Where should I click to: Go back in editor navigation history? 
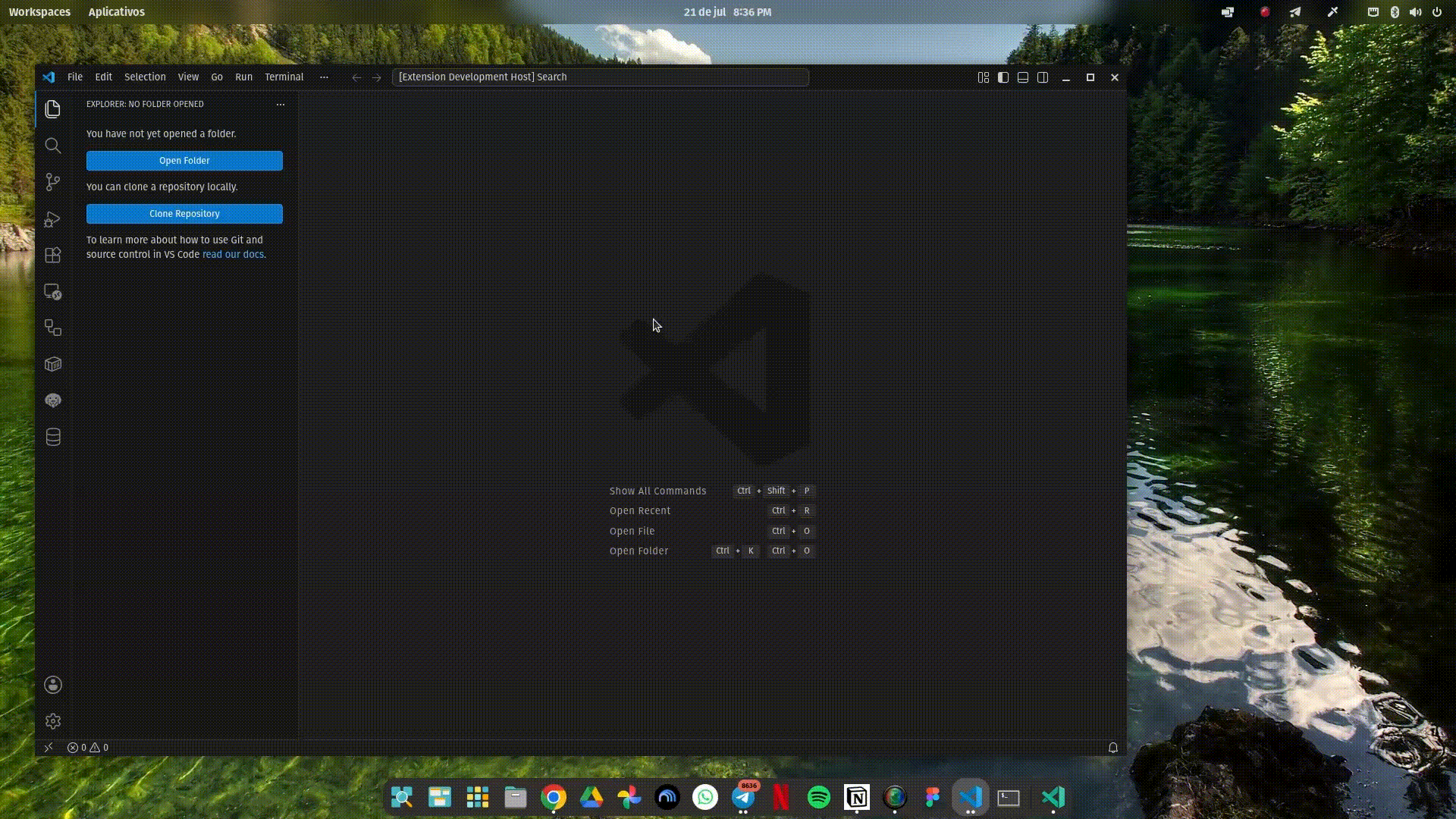pos(356,77)
